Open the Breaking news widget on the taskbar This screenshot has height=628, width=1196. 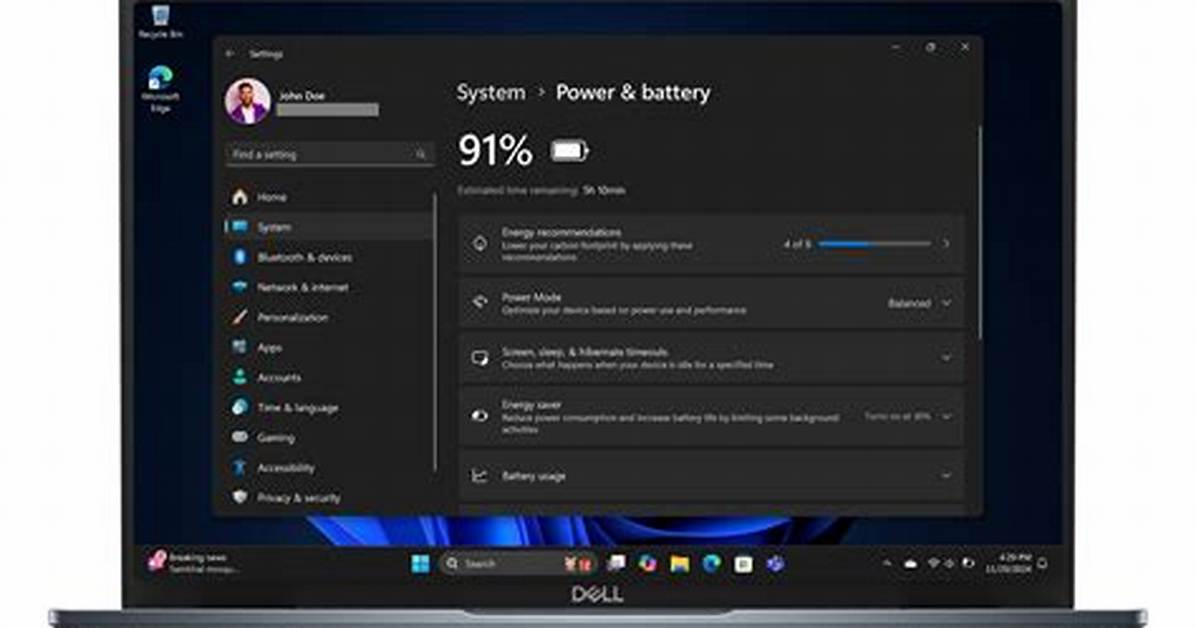point(192,563)
